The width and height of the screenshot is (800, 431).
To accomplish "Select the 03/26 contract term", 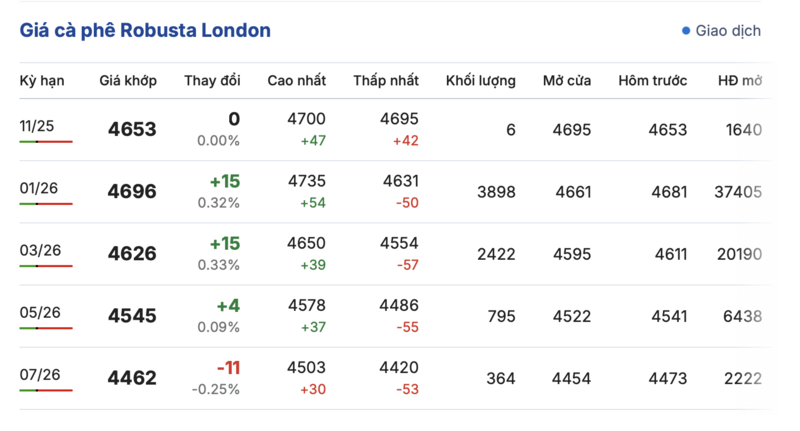I will (40, 250).
